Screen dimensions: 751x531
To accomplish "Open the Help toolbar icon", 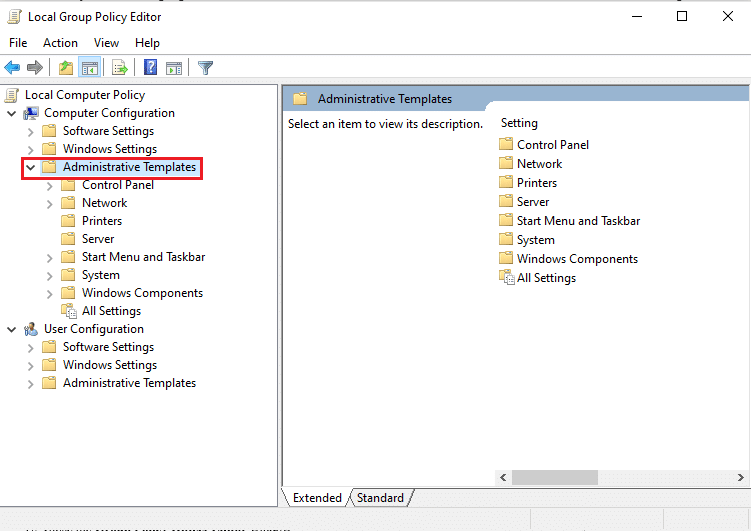I will coord(150,68).
